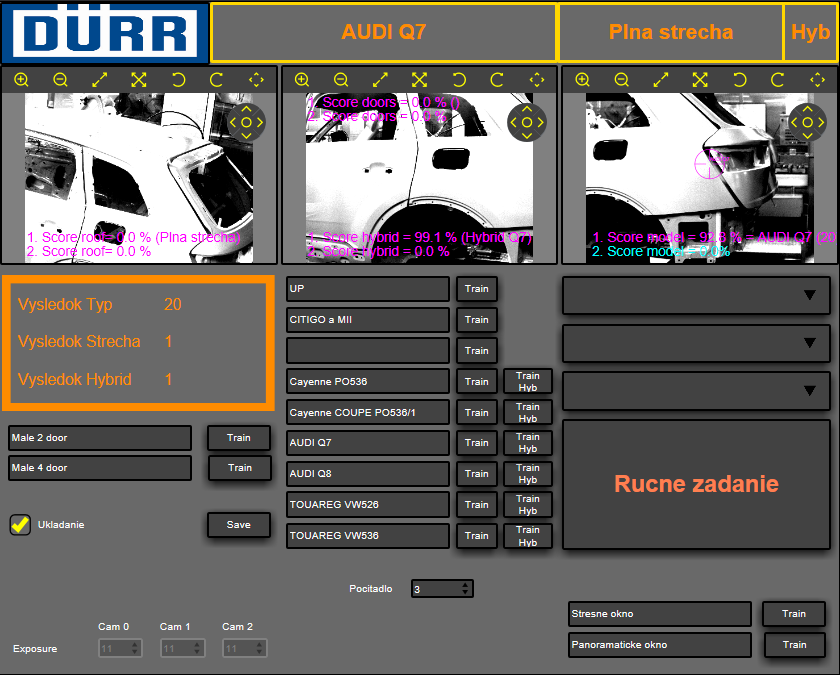
Task: Click Train next to AUDI Q8
Action: point(477,474)
